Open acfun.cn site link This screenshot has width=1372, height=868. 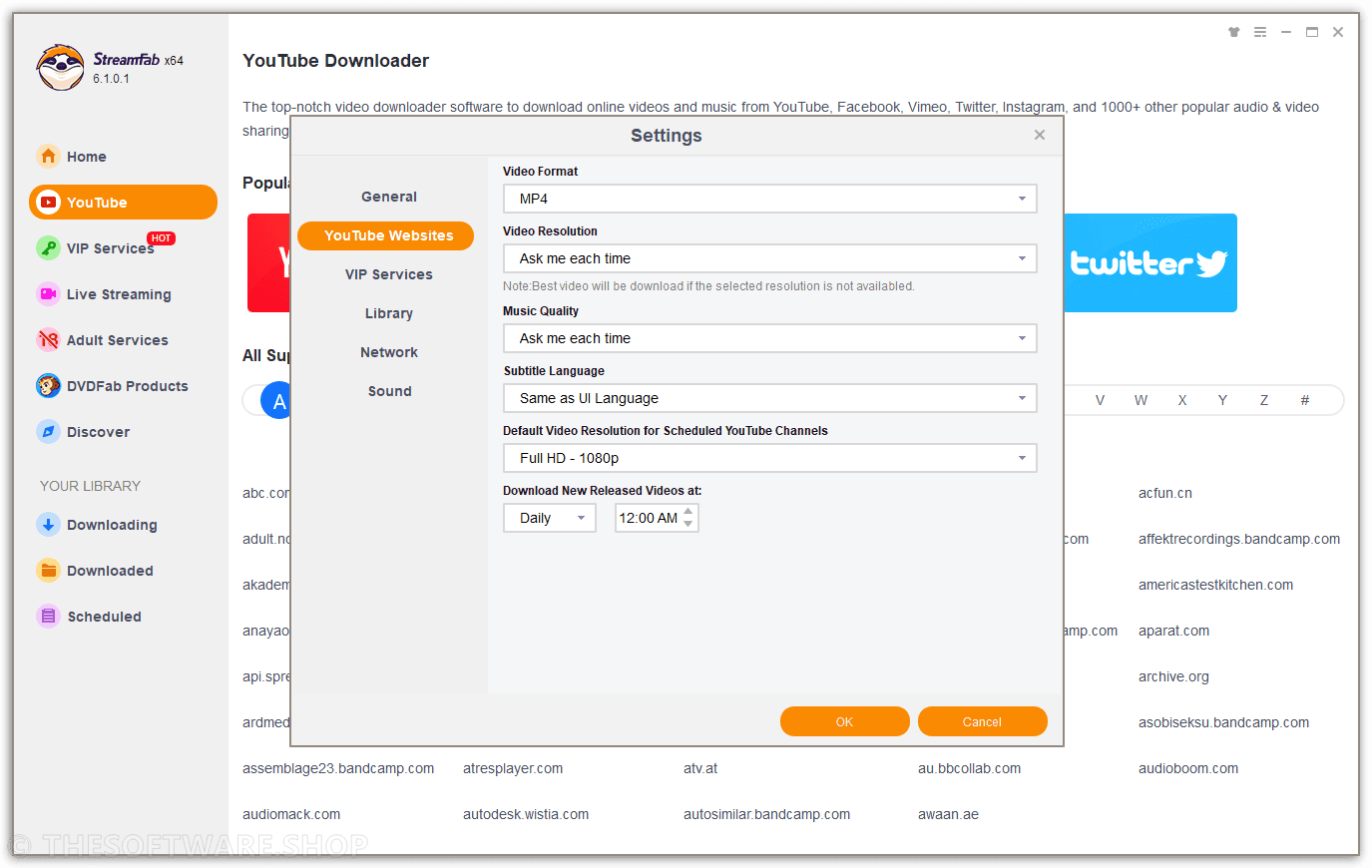[x=1165, y=493]
